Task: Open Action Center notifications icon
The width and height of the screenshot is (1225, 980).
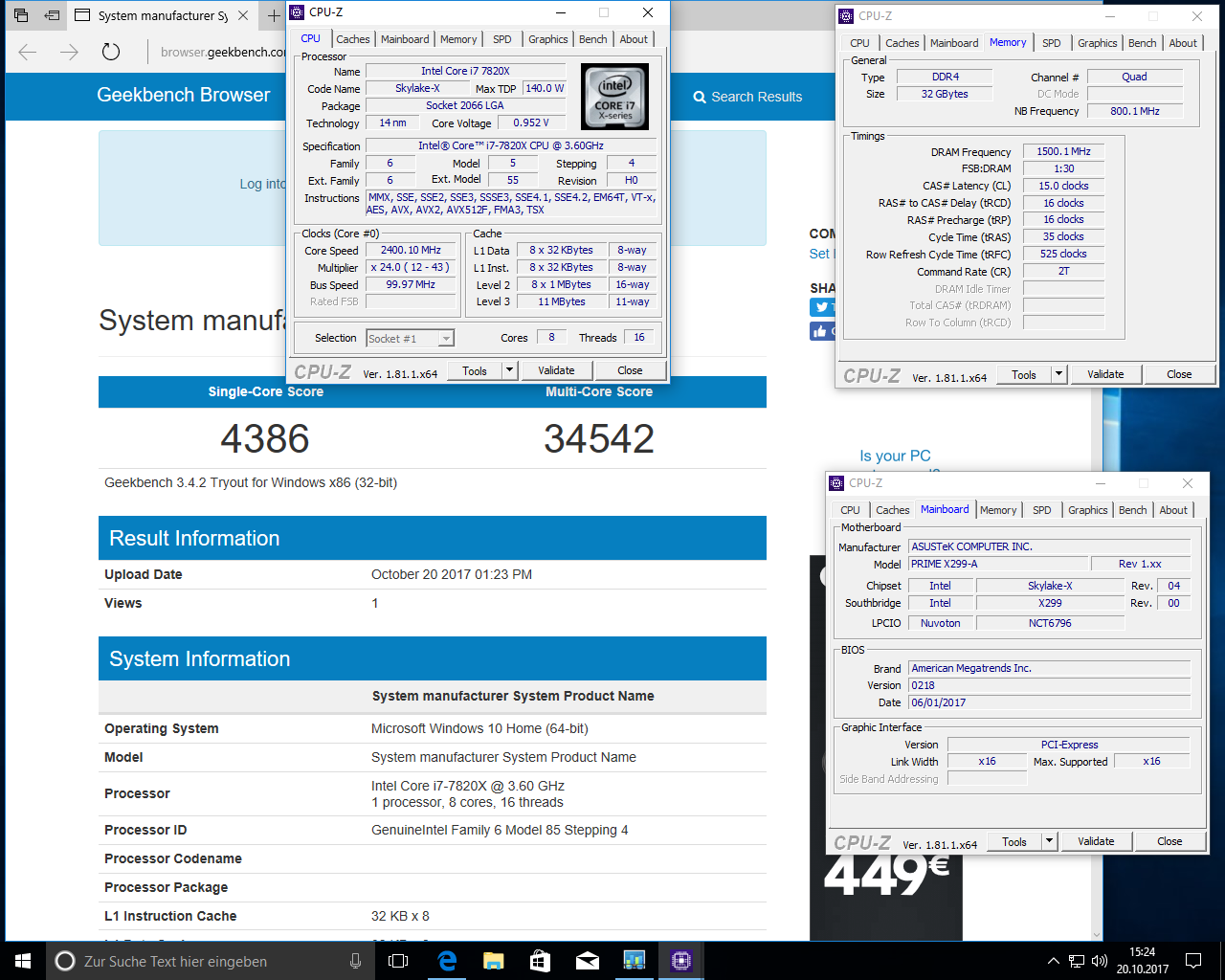Action: click(1193, 961)
